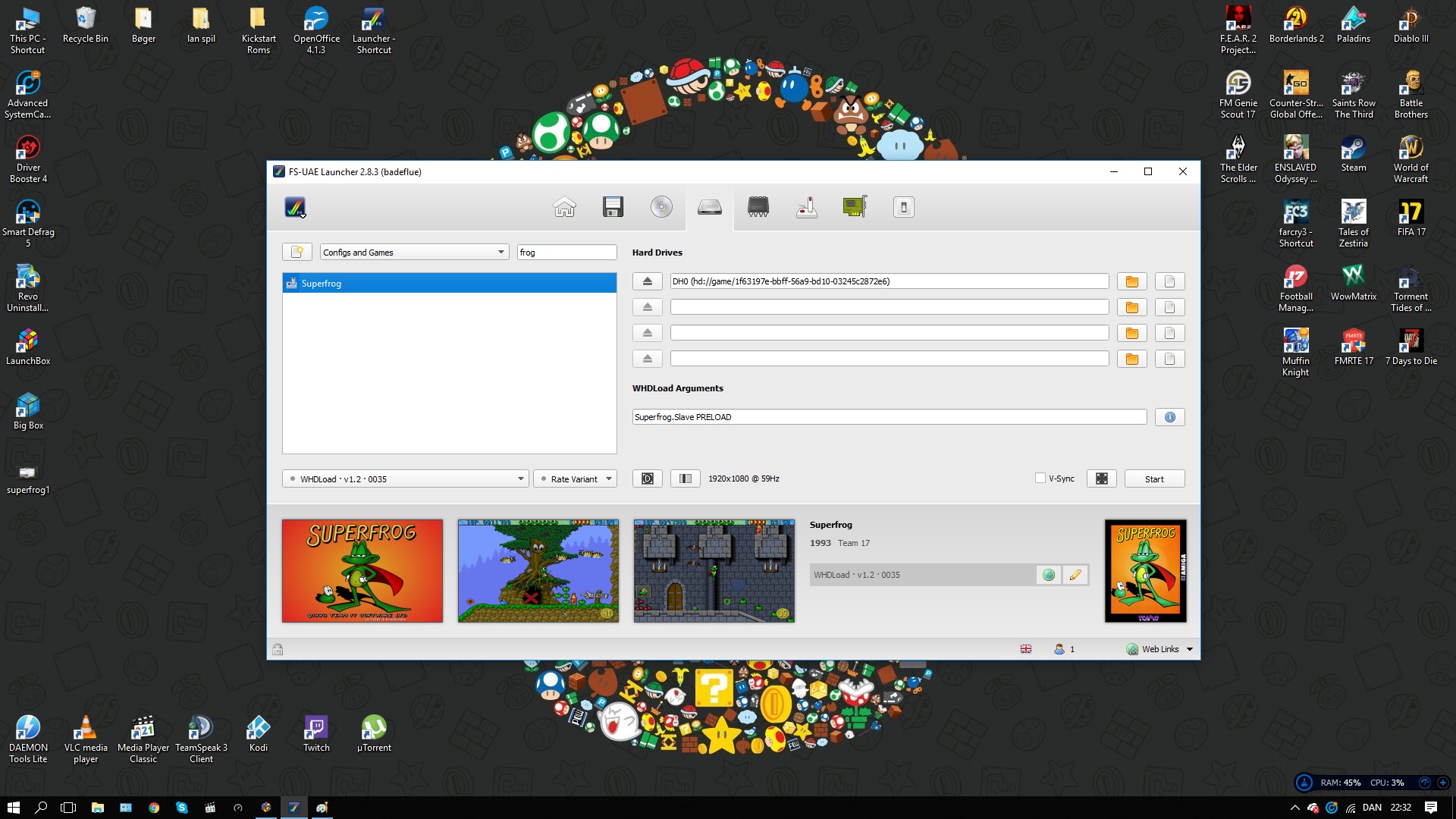
Task: Switch to the ROM and RAM chip tab
Action: coord(758,207)
